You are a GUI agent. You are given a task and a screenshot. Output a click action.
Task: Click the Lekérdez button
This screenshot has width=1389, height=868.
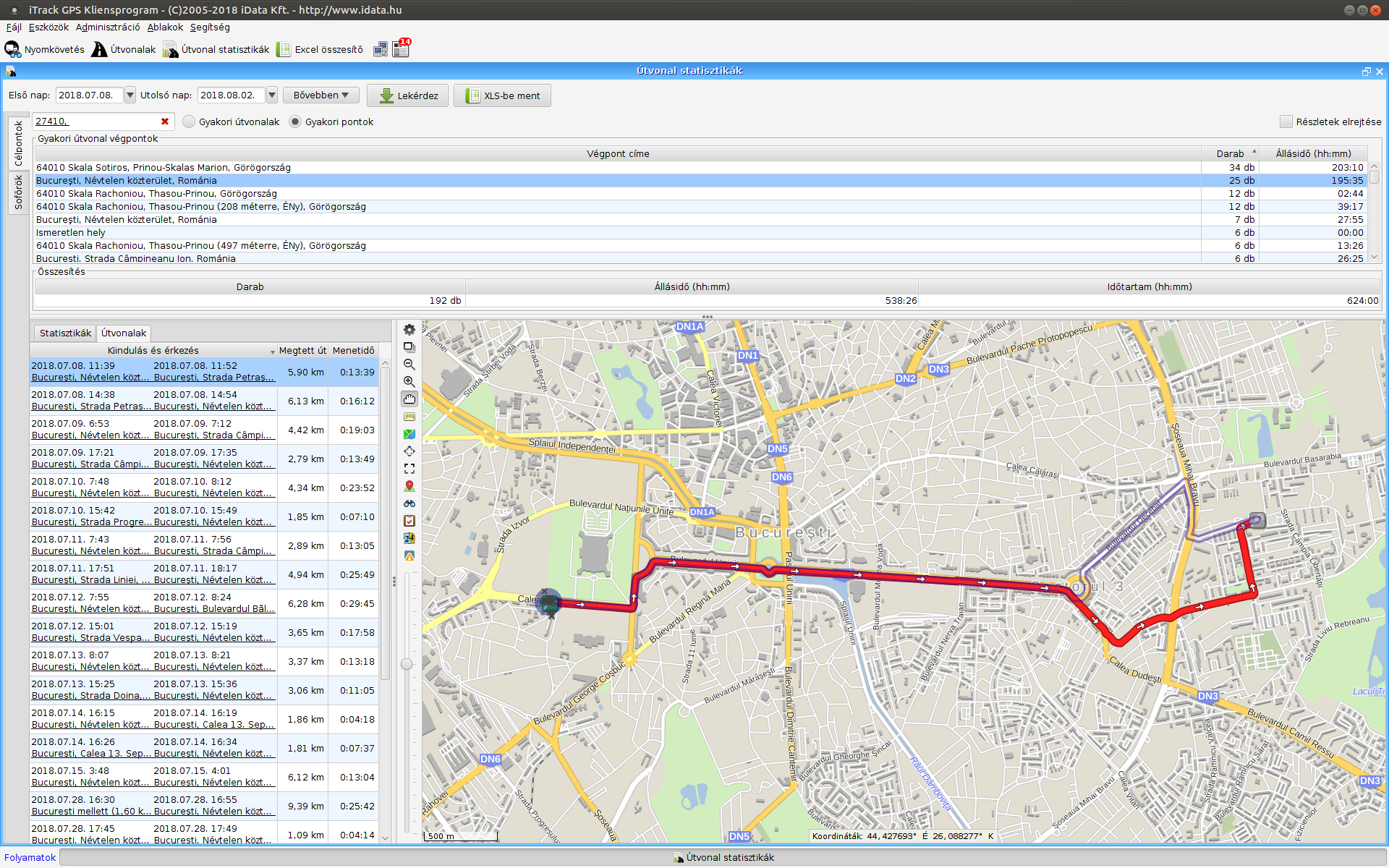pyautogui.click(x=408, y=95)
